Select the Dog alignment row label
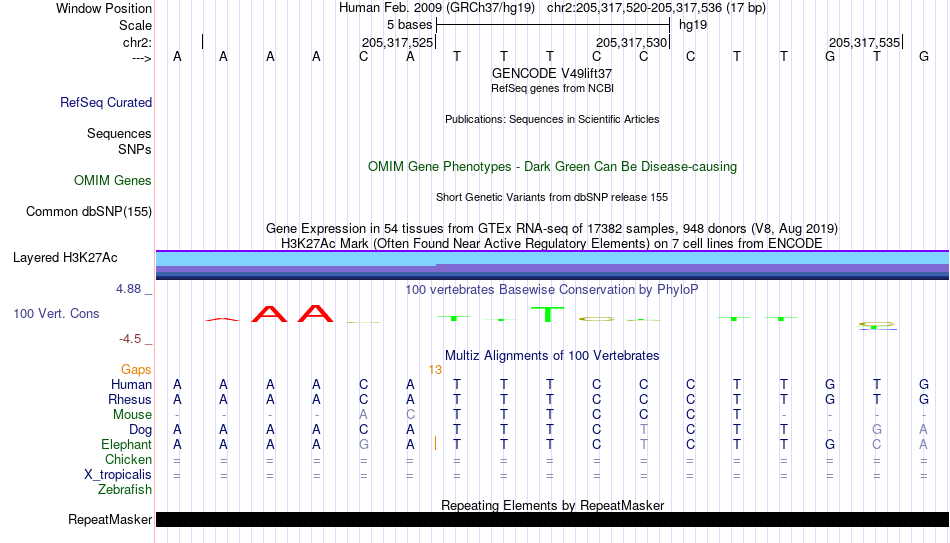The image size is (950, 543). point(141,430)
